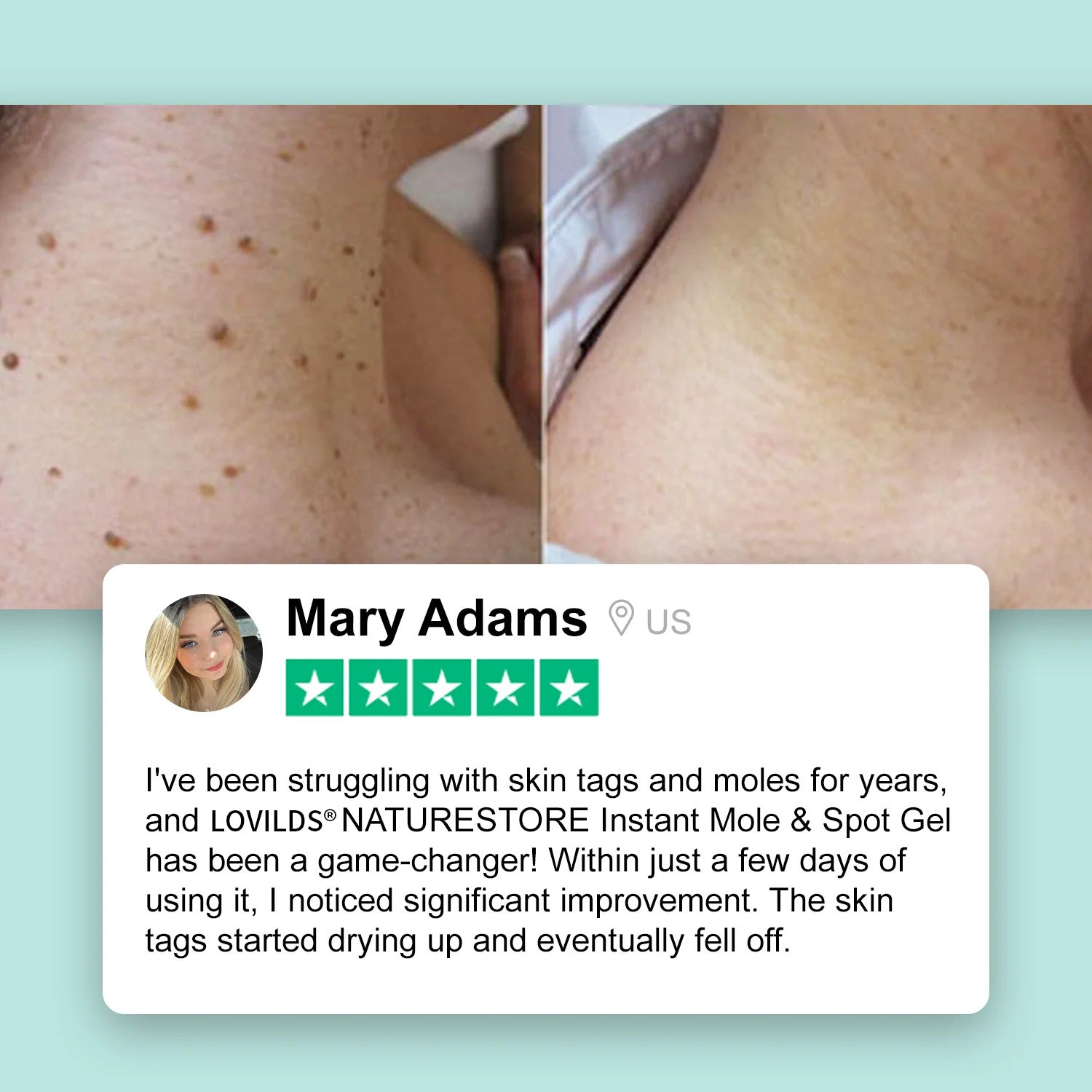Click Mary Adams' profile avatar photo
1092x1092 pixels.
coord(204,653)
